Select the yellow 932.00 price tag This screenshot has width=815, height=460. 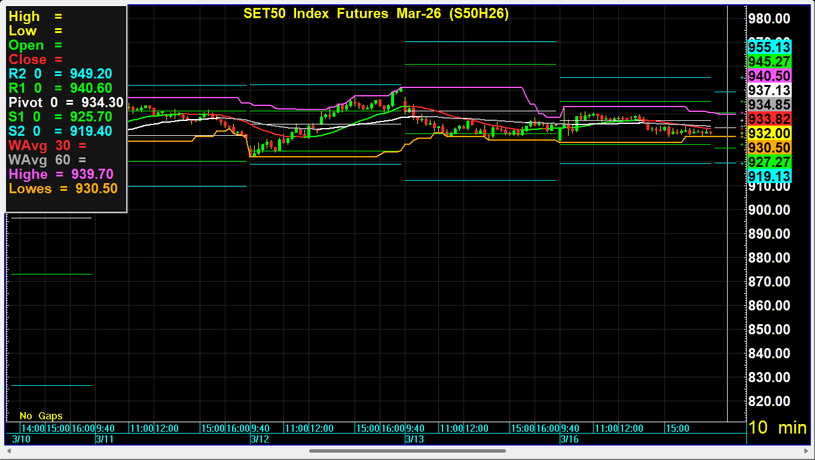point(770,133)
